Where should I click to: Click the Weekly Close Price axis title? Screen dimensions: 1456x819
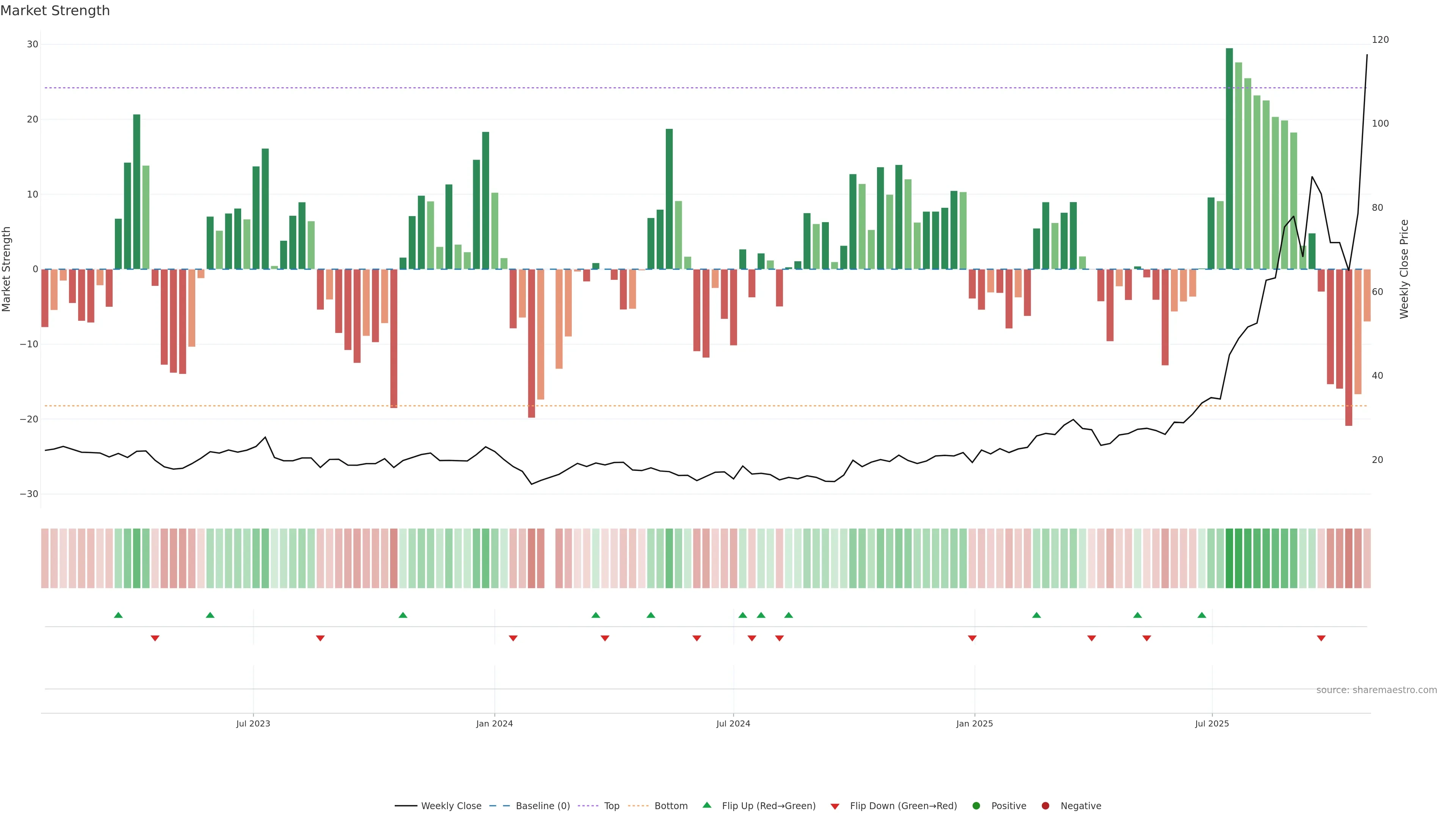(1404, 269)
